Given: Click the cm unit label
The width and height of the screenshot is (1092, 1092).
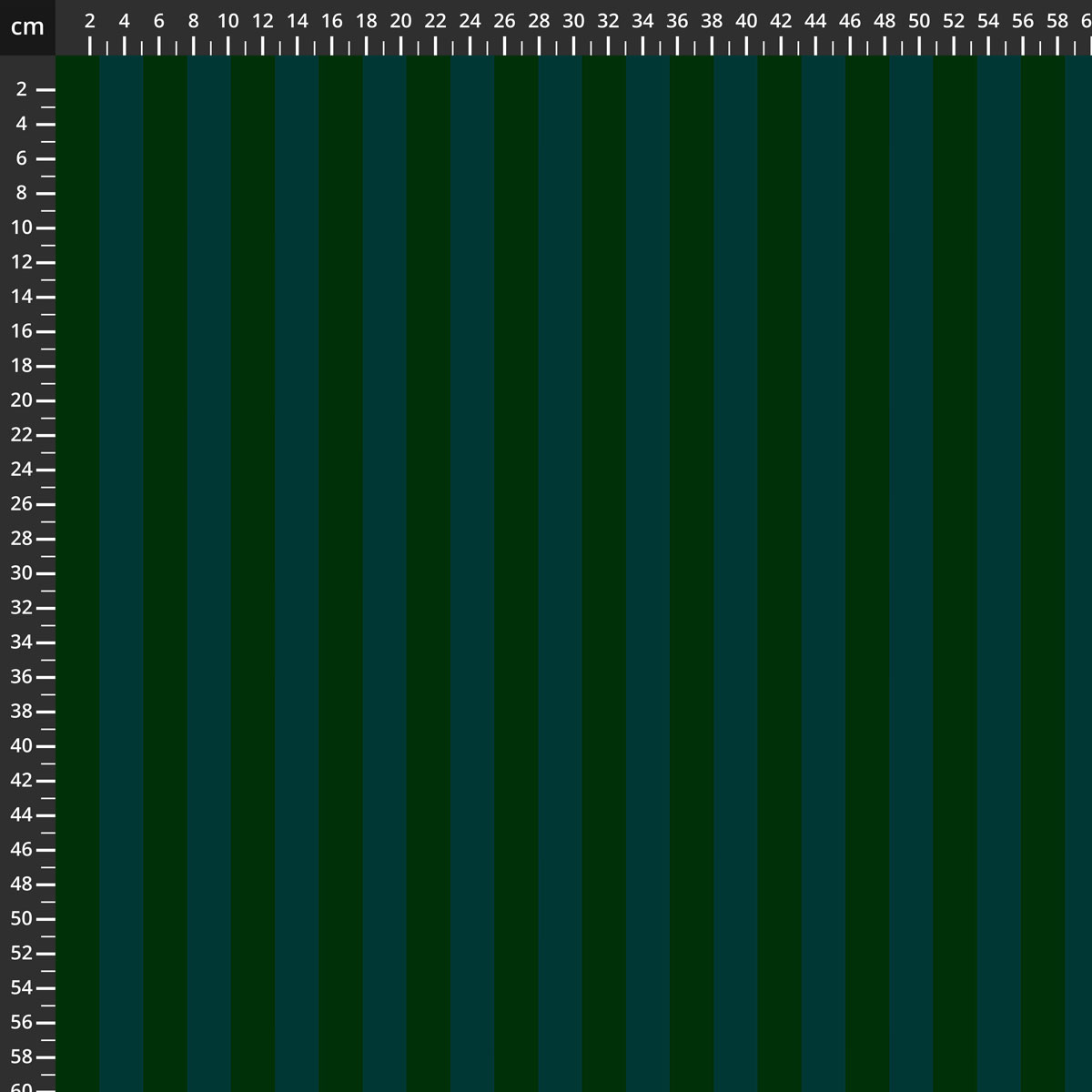Looking at the screenshot, I should [27, 26].
